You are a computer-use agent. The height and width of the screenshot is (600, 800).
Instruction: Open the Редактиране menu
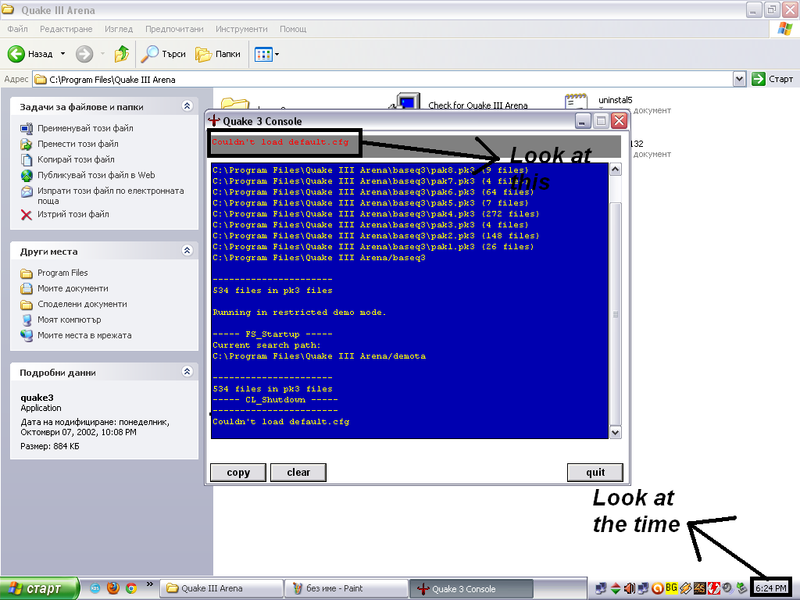(x=66, y=29)
